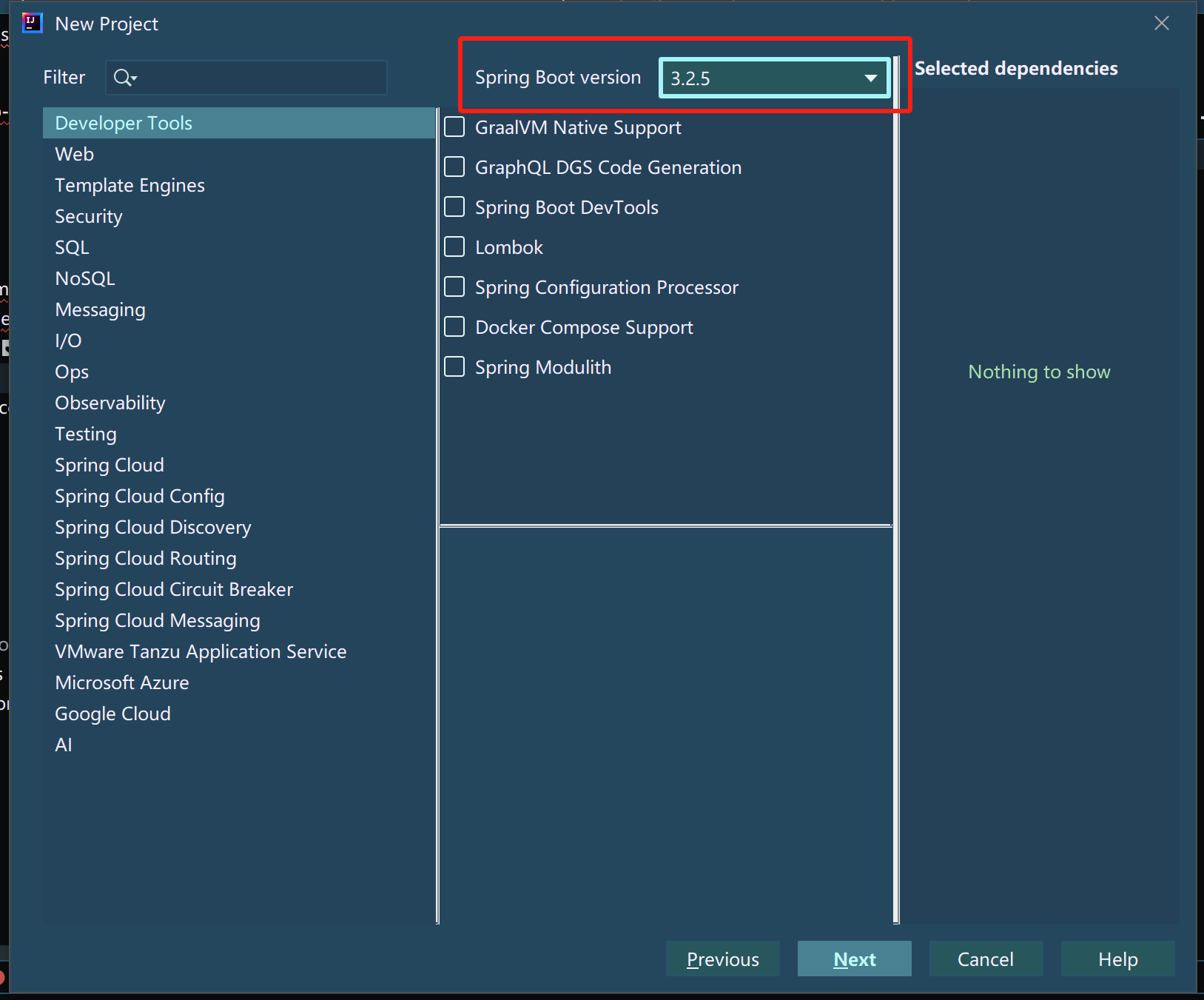
Task: Select the Web category
Action: [239, 154]
